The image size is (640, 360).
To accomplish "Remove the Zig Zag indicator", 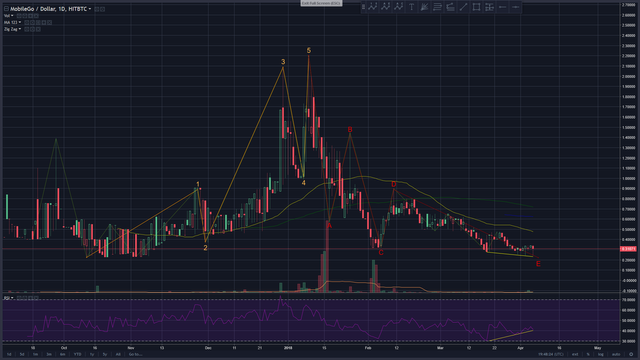I will (x=38, y=29).
